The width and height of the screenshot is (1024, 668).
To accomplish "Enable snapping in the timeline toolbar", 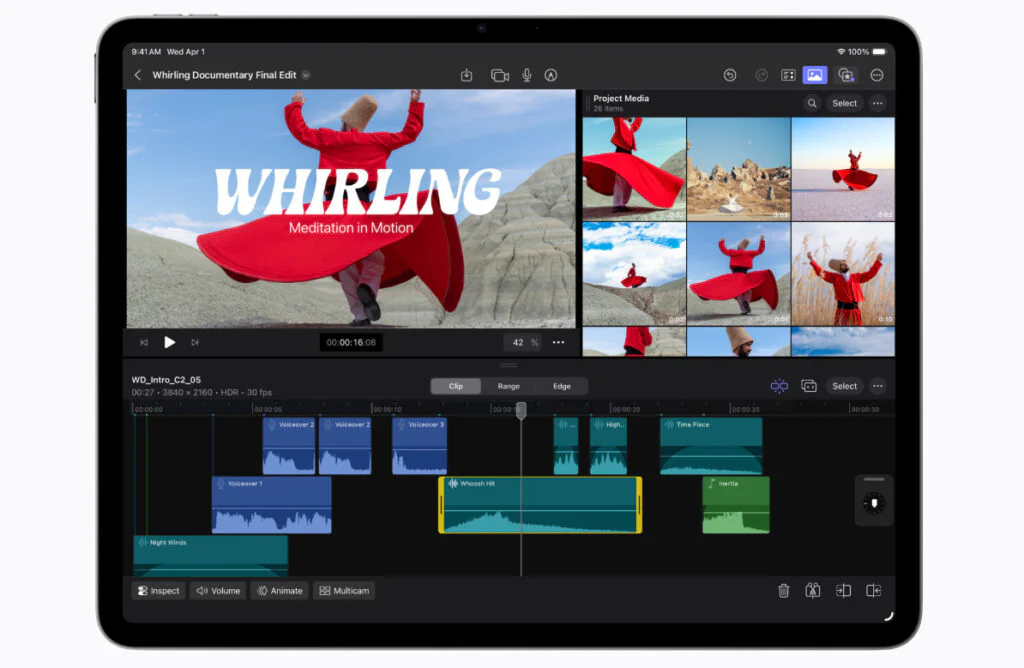I will 780,386.
